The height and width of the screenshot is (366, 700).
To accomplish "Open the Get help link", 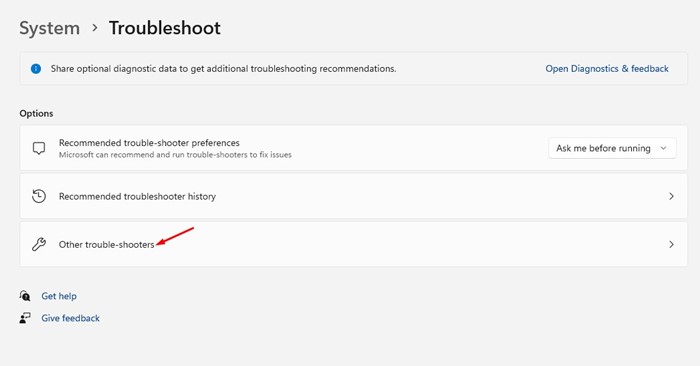I will tap(59, 296).
